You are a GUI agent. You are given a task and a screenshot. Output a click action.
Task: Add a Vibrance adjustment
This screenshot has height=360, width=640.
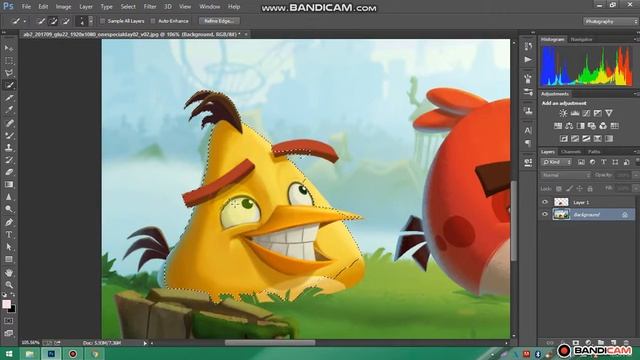click(609, 113)
